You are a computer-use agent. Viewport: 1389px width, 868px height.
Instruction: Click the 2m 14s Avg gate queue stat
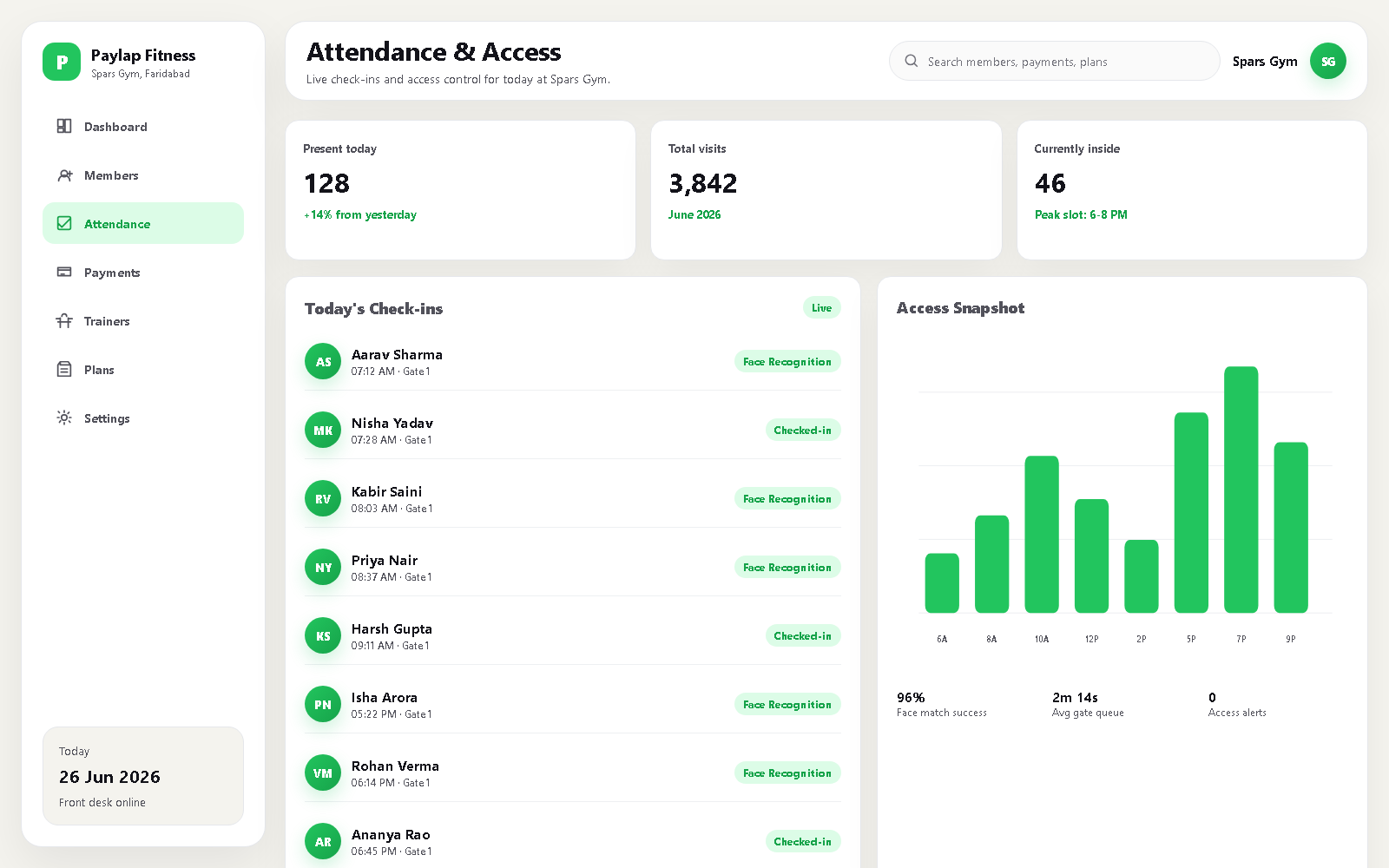[x=1088, y=704]
